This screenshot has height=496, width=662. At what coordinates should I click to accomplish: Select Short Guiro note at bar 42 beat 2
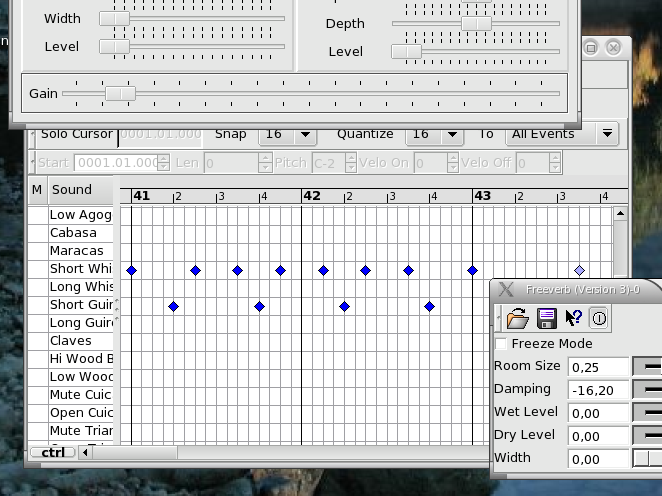pos(345,306)
